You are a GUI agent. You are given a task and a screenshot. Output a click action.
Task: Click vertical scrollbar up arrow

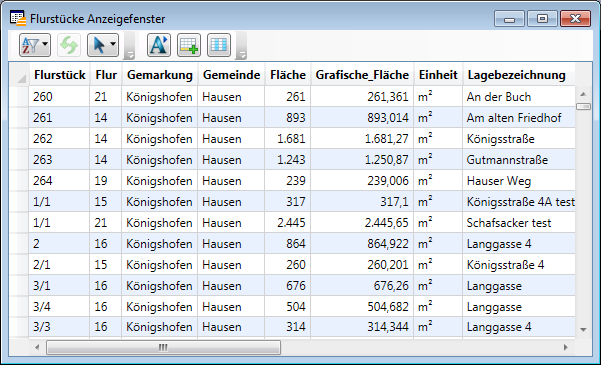click(x=583, y=94)
